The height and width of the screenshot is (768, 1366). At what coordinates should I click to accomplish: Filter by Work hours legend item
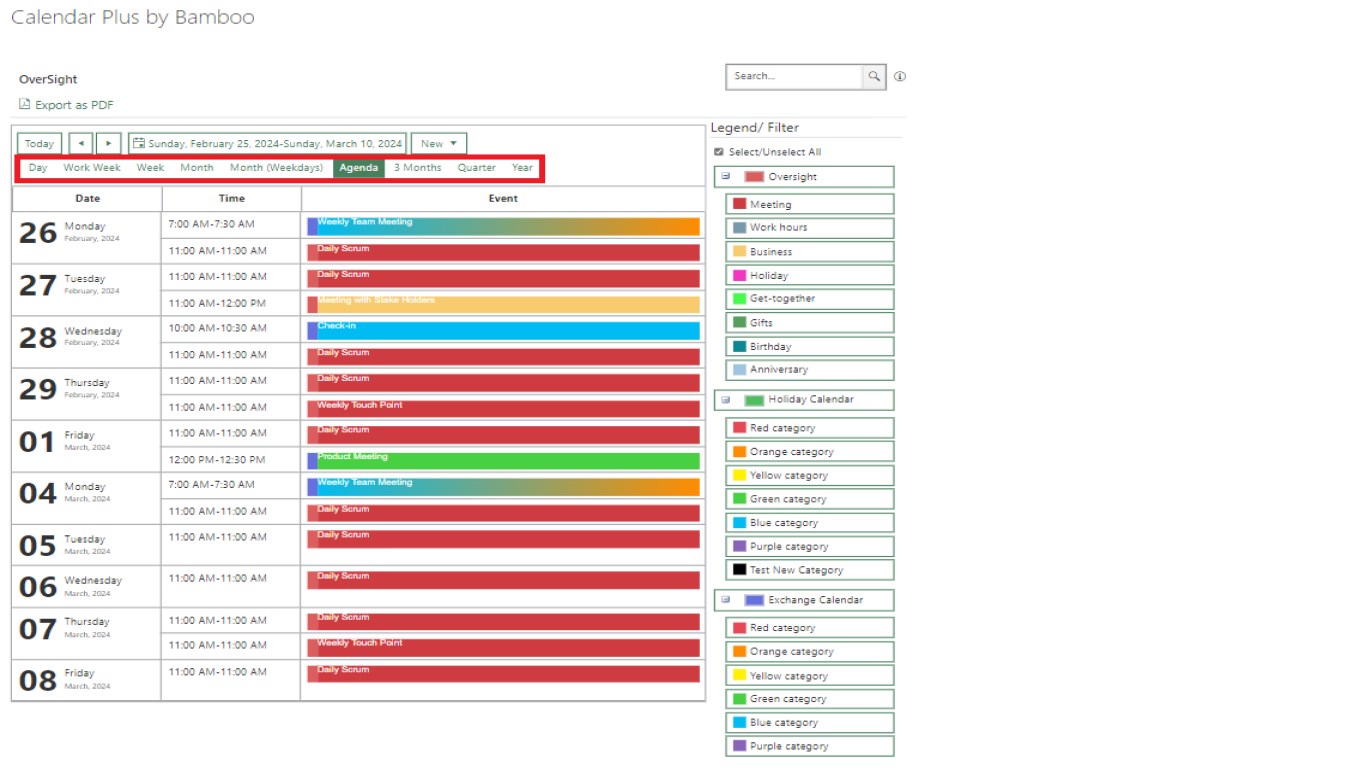click(810, 227)
